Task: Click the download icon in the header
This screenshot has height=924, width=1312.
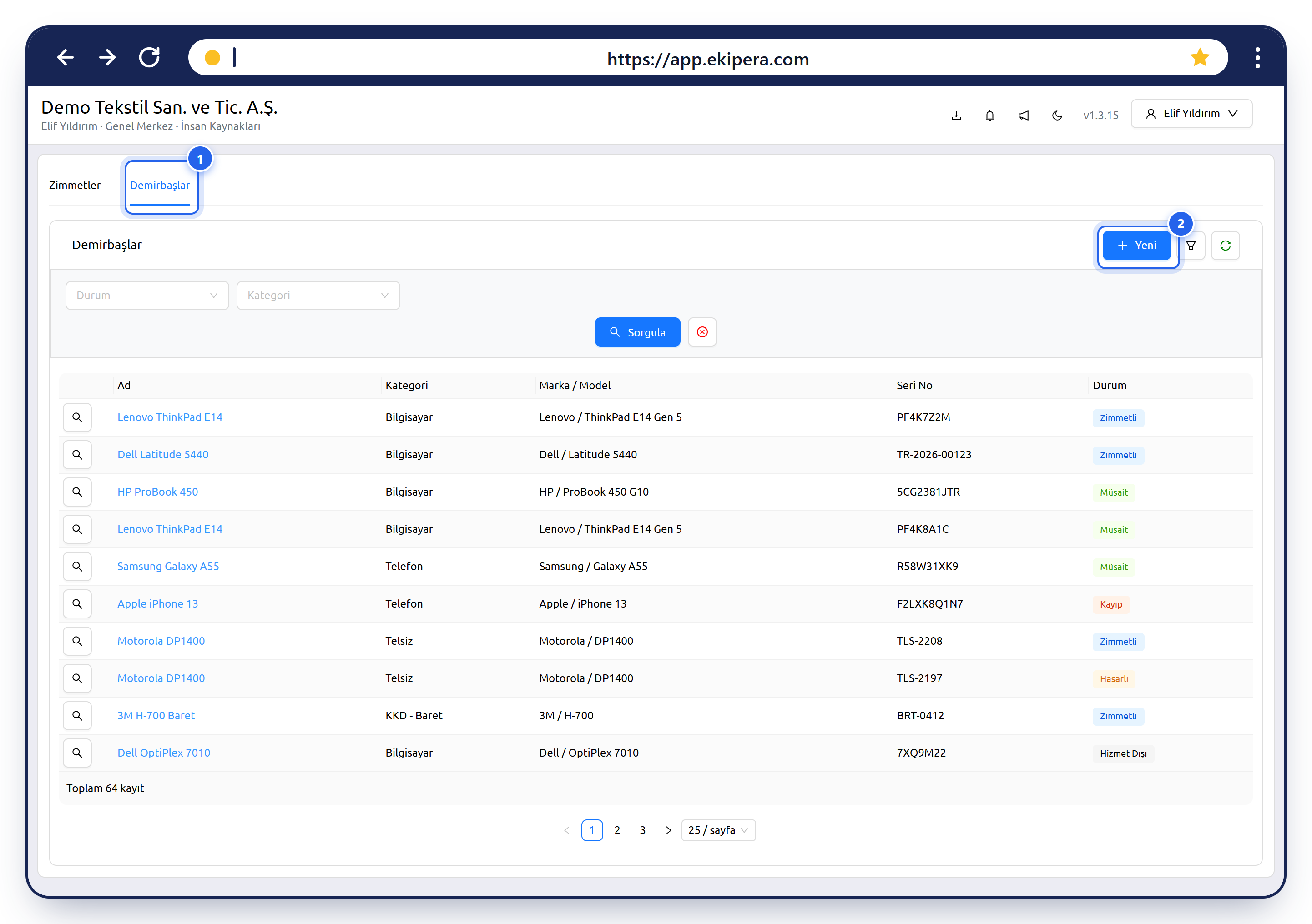Action: (956, 115)
